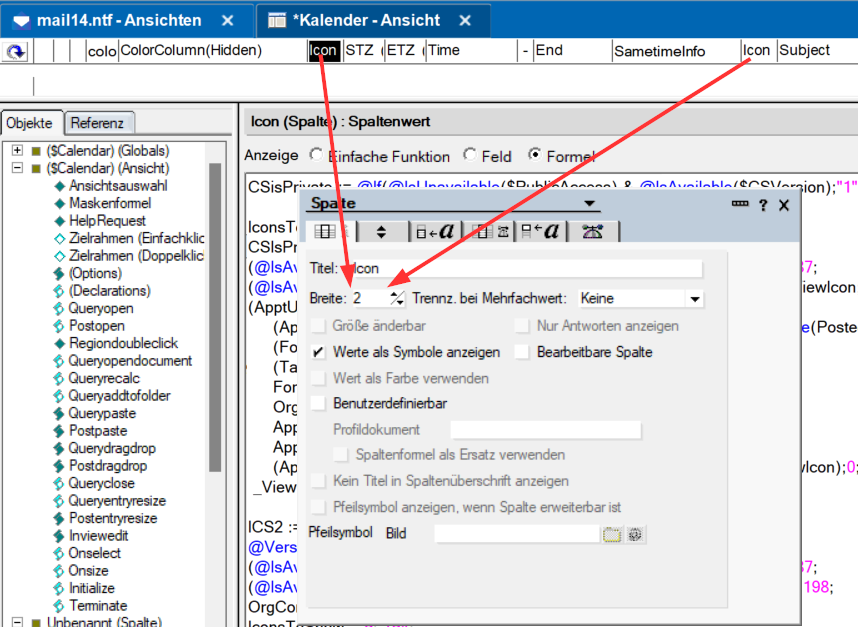The height and width of the screenshot is (627, 858).
Task: Switch to the Referenz tab
Action: pos(98,123)
